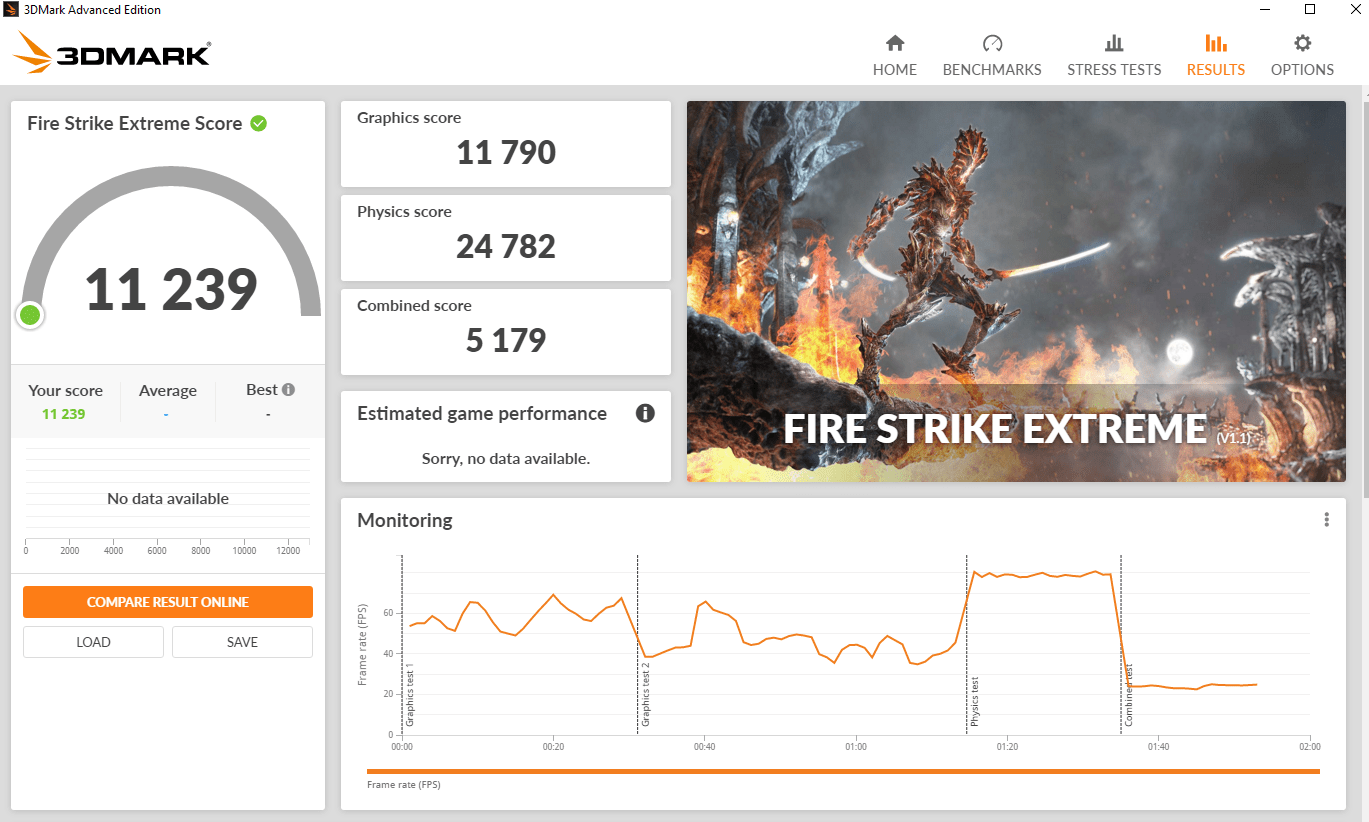Click the FIRE STRIKE EXTREME banner title
Viewport: 1369px width, 822px height.
(x=995, y=428)
